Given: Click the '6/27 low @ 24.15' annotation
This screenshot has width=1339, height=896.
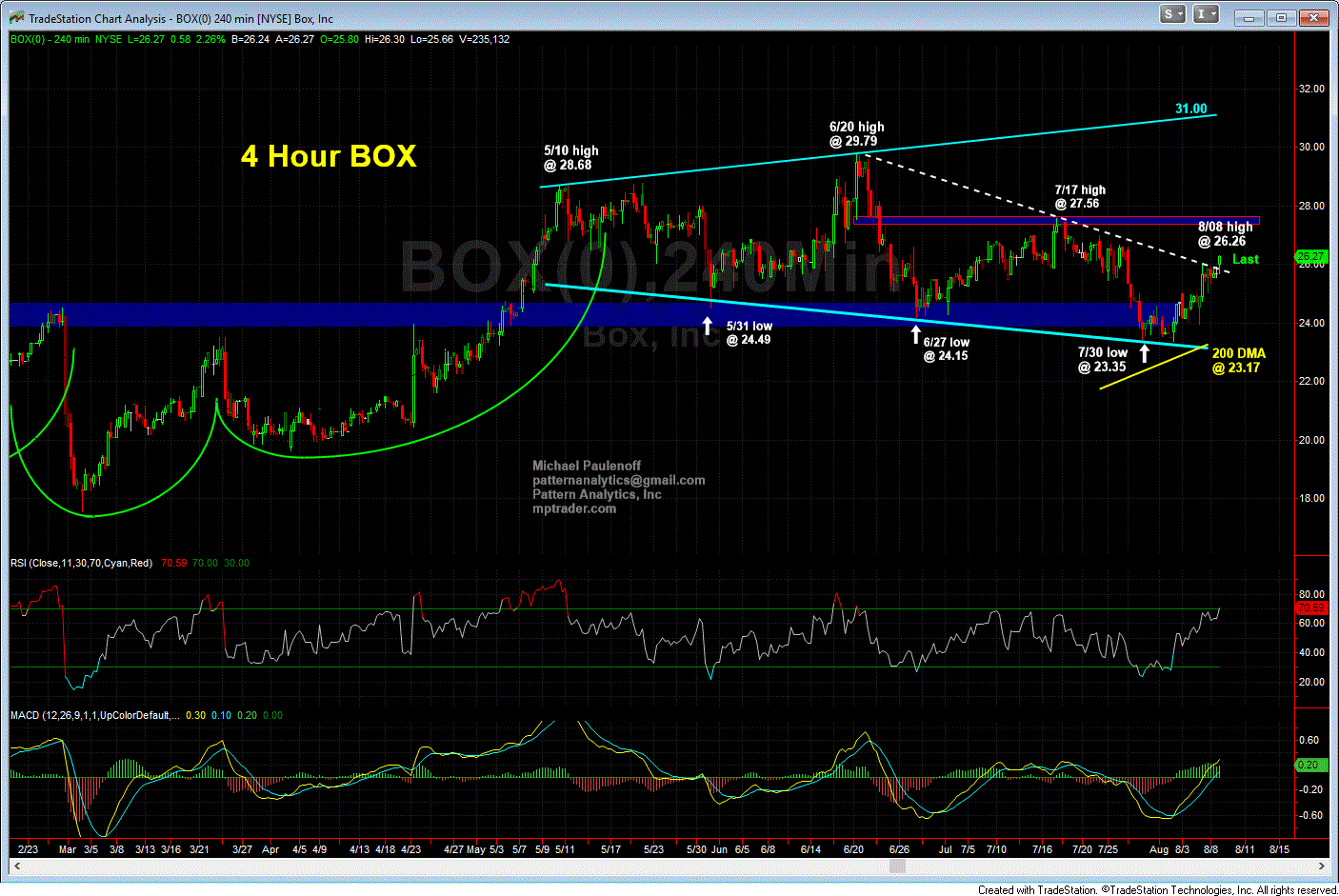Looking at the screenshot, I should [946, 348].
